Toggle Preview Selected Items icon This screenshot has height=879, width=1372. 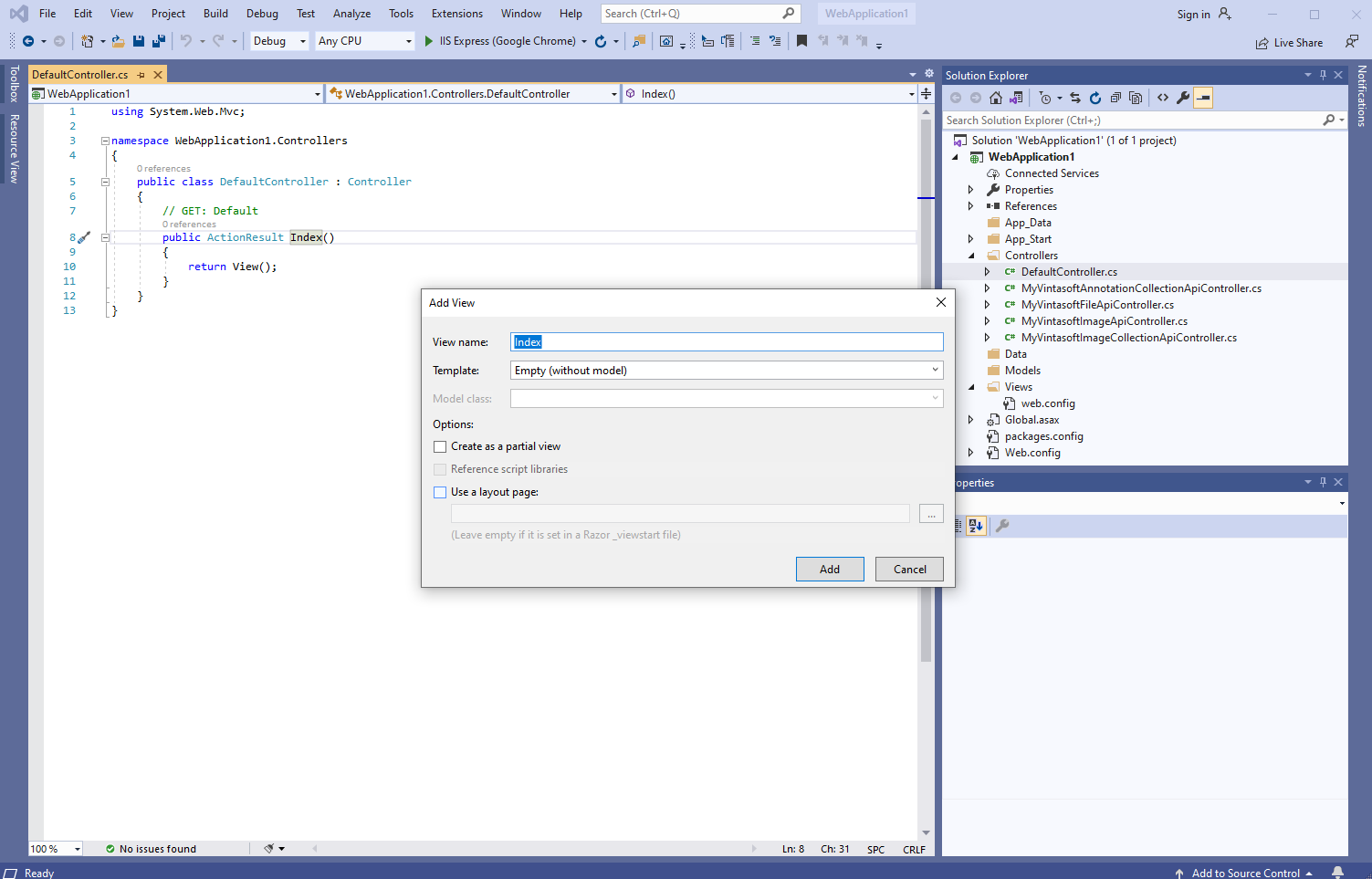click(1203, 98)
